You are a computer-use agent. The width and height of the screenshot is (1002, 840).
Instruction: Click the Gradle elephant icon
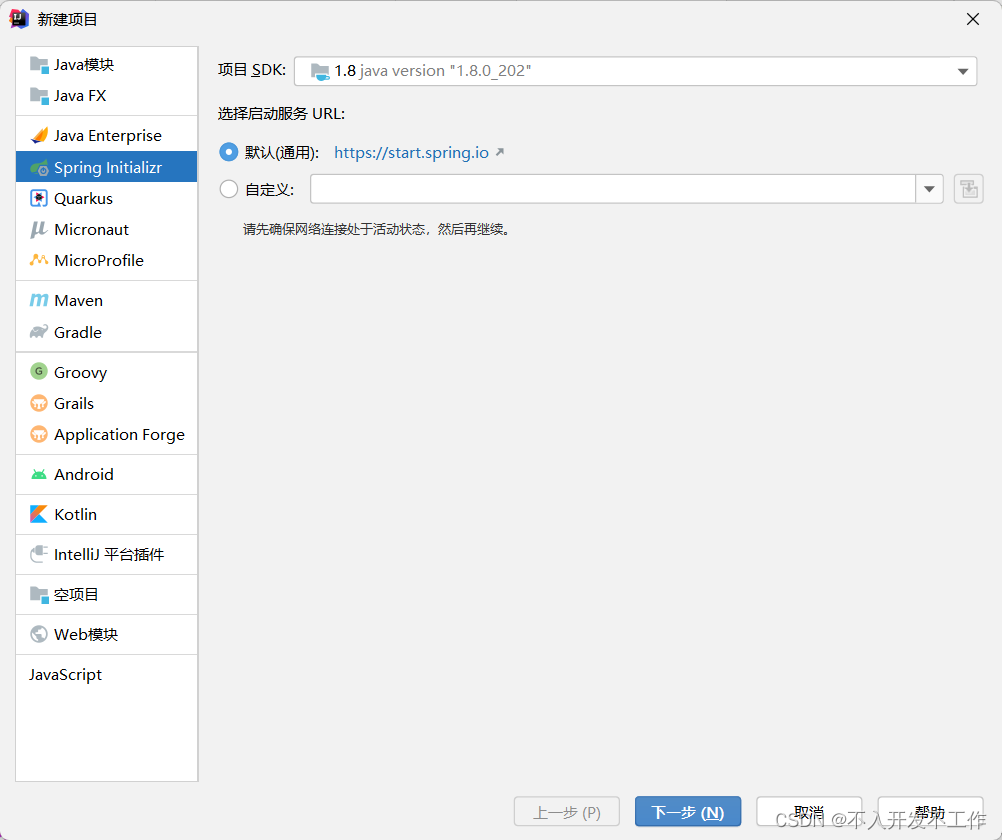tap(39, 332)
